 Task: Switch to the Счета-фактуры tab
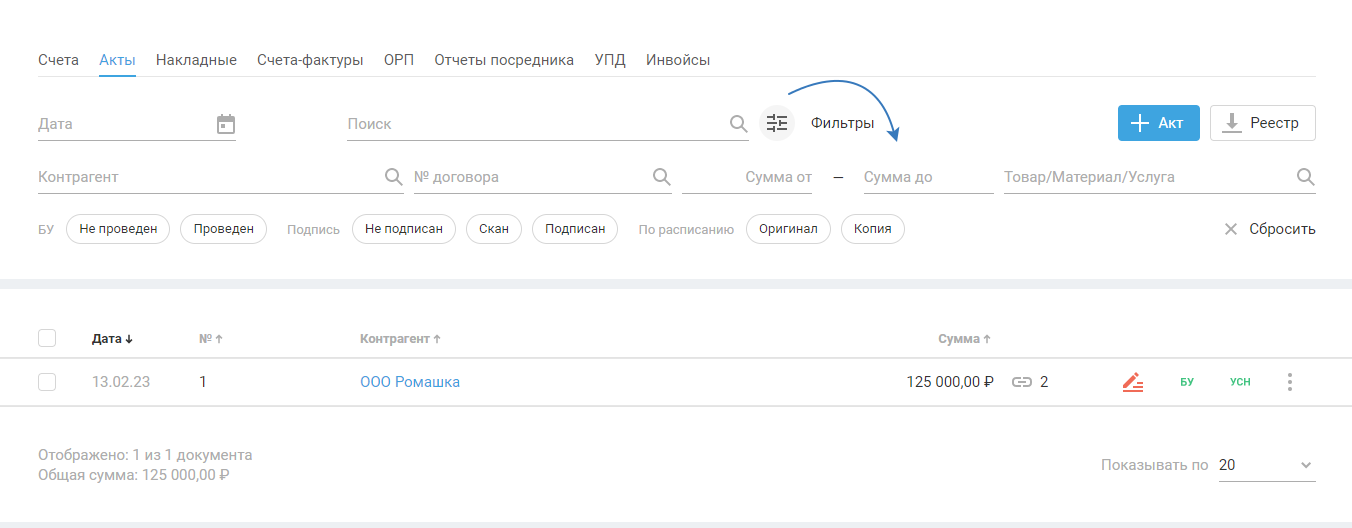(x=310, y=60)
